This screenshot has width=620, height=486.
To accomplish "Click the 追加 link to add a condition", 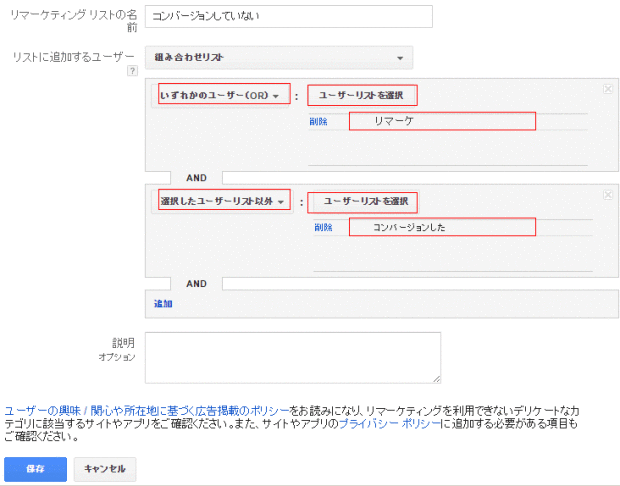I will pos(163,303).
